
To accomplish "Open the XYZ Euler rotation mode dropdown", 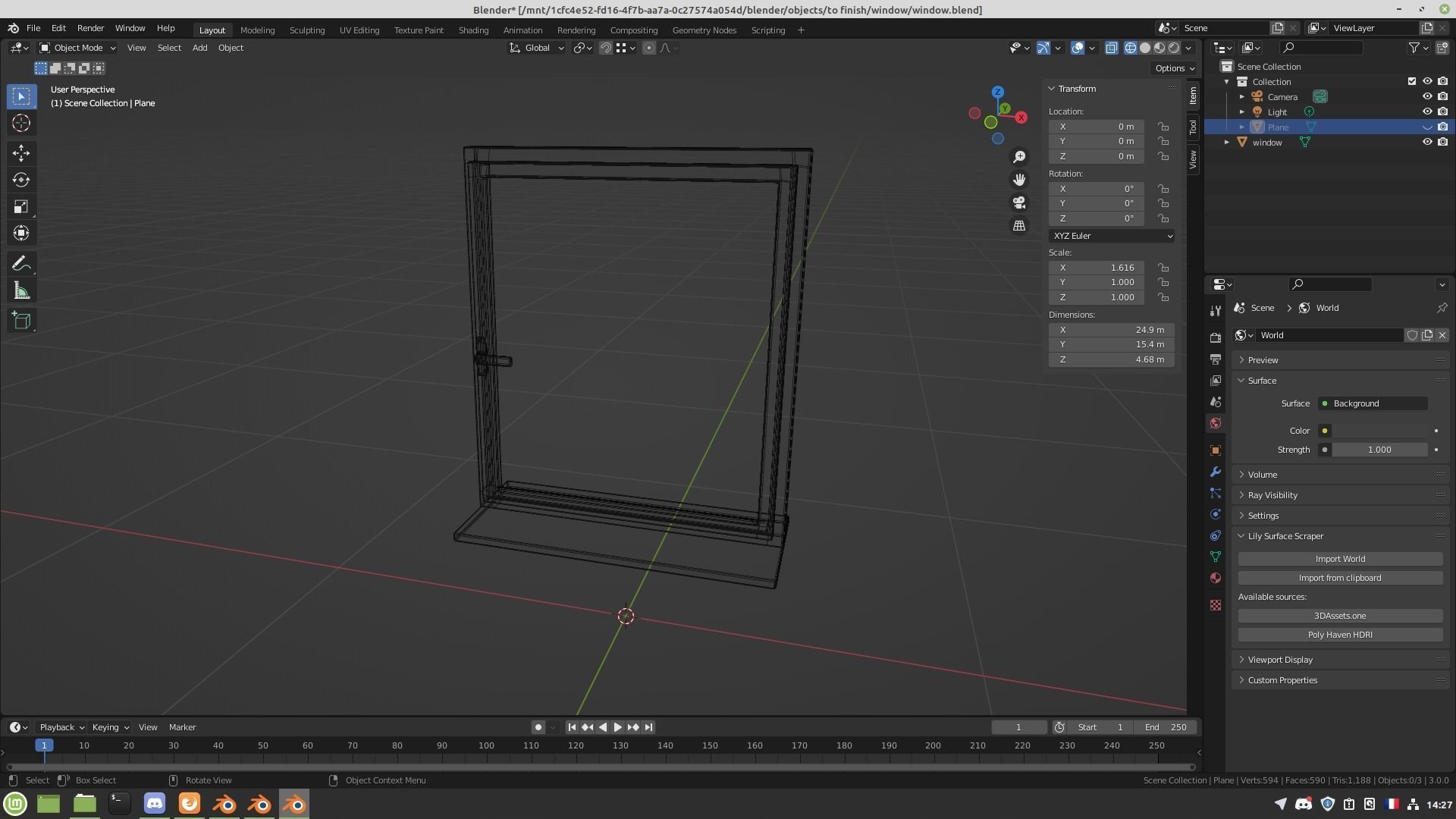I will tap(1111, 236).
